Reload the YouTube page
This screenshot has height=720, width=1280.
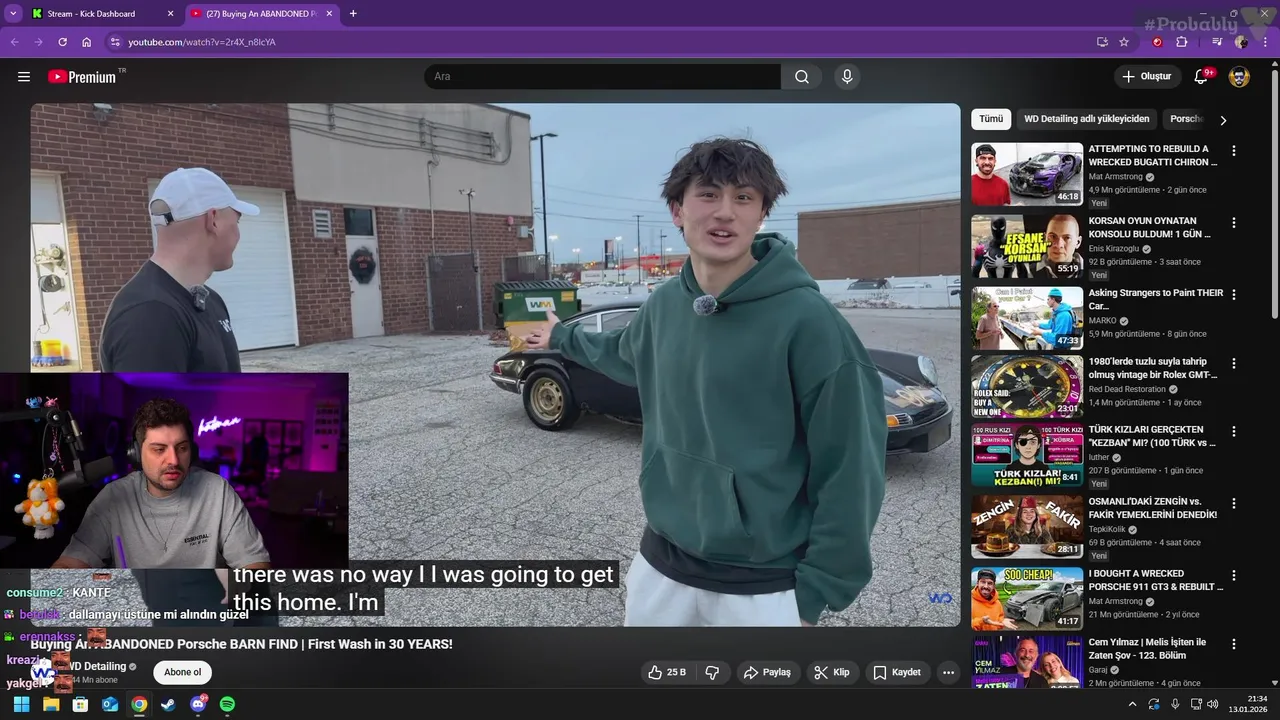(x=62, y=42)
